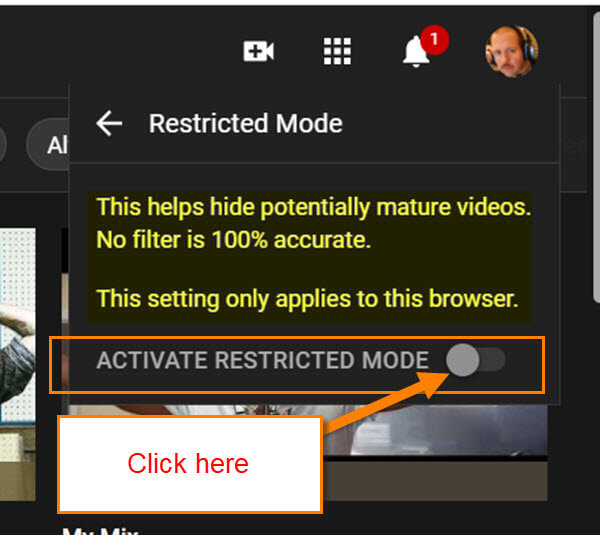Open the video thumbnail on the left edge

pos(18,364)
